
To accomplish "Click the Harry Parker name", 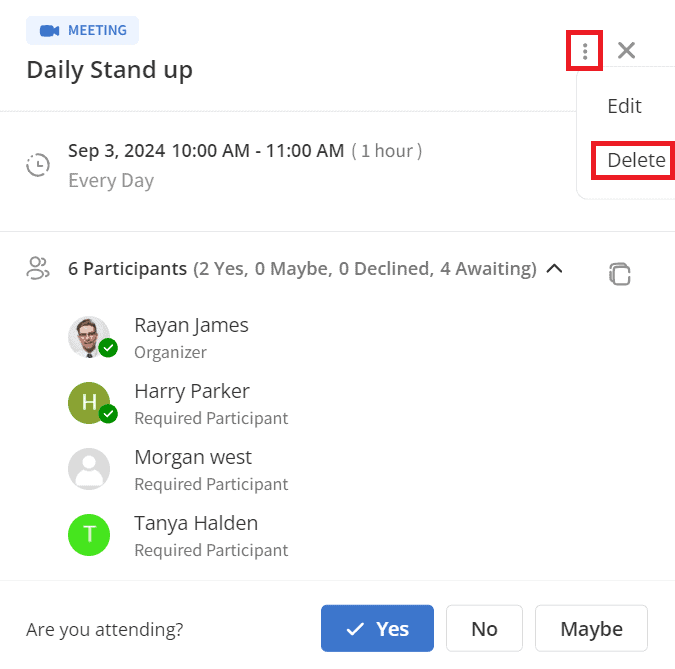I will click(192, 391).
